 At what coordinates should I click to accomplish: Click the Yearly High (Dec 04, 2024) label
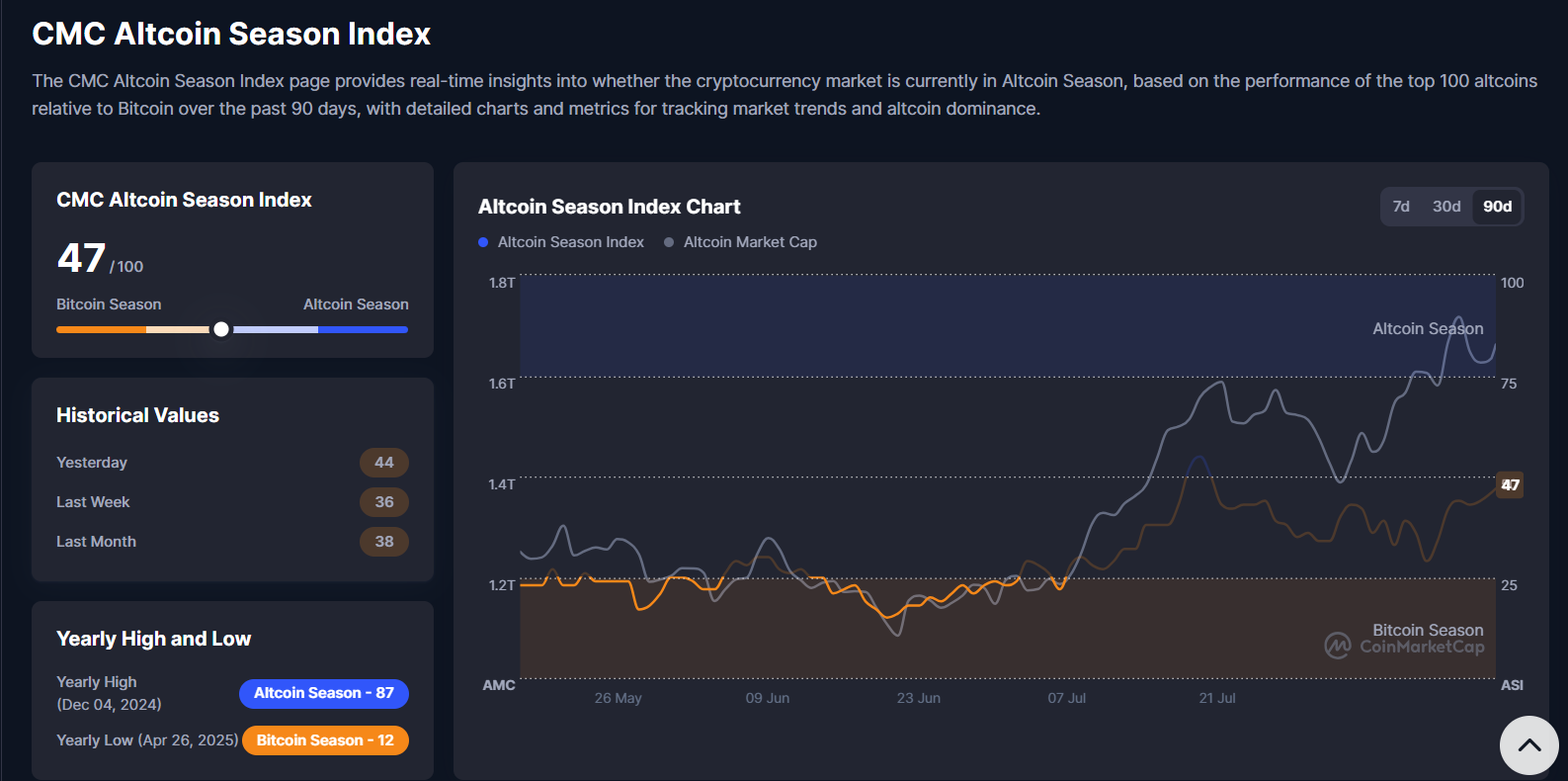(x=109, y=693)
